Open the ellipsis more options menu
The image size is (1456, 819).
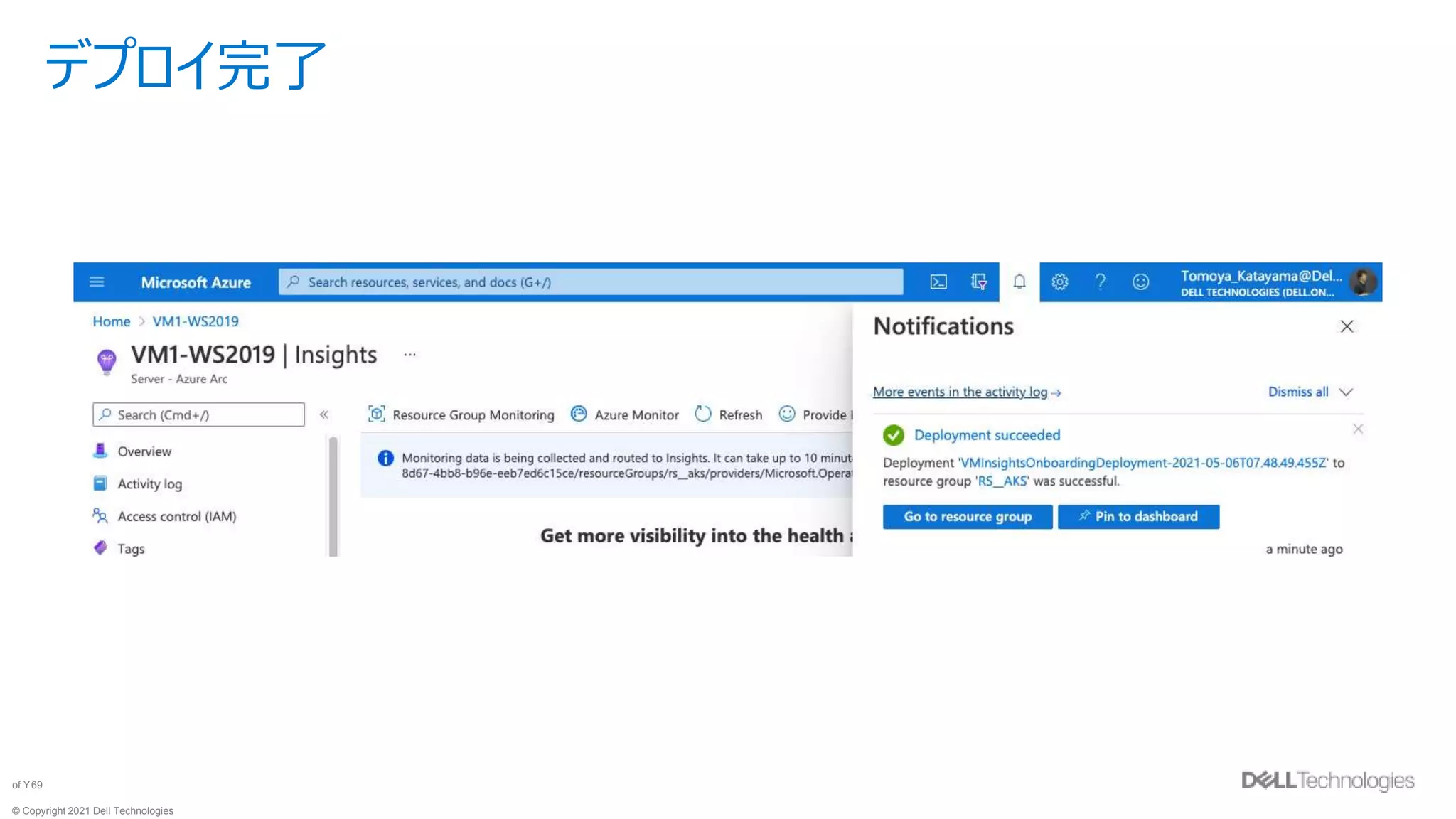coord(410,354)
